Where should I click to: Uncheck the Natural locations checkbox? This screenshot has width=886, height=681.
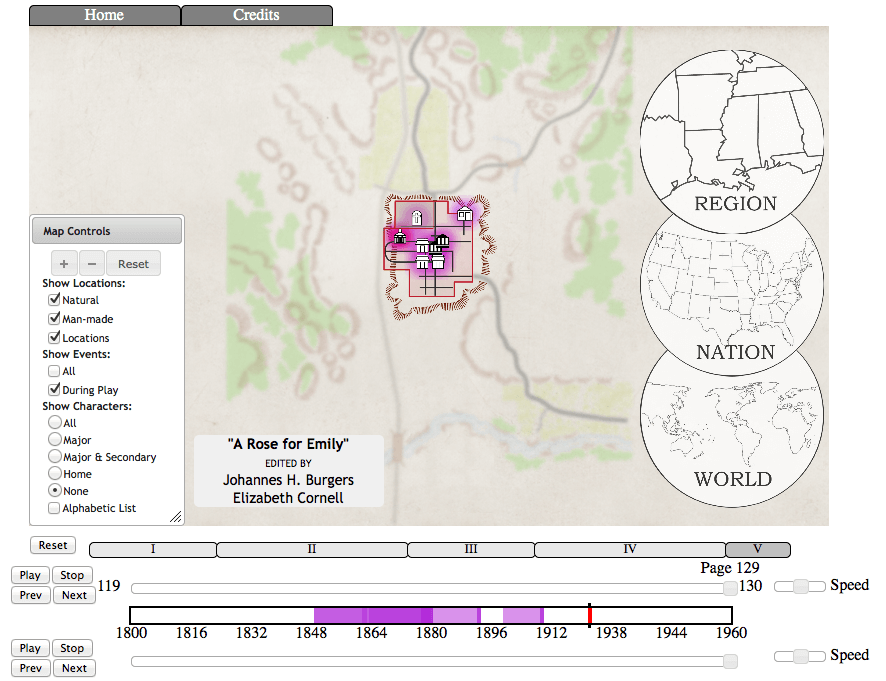click(54, 300)
